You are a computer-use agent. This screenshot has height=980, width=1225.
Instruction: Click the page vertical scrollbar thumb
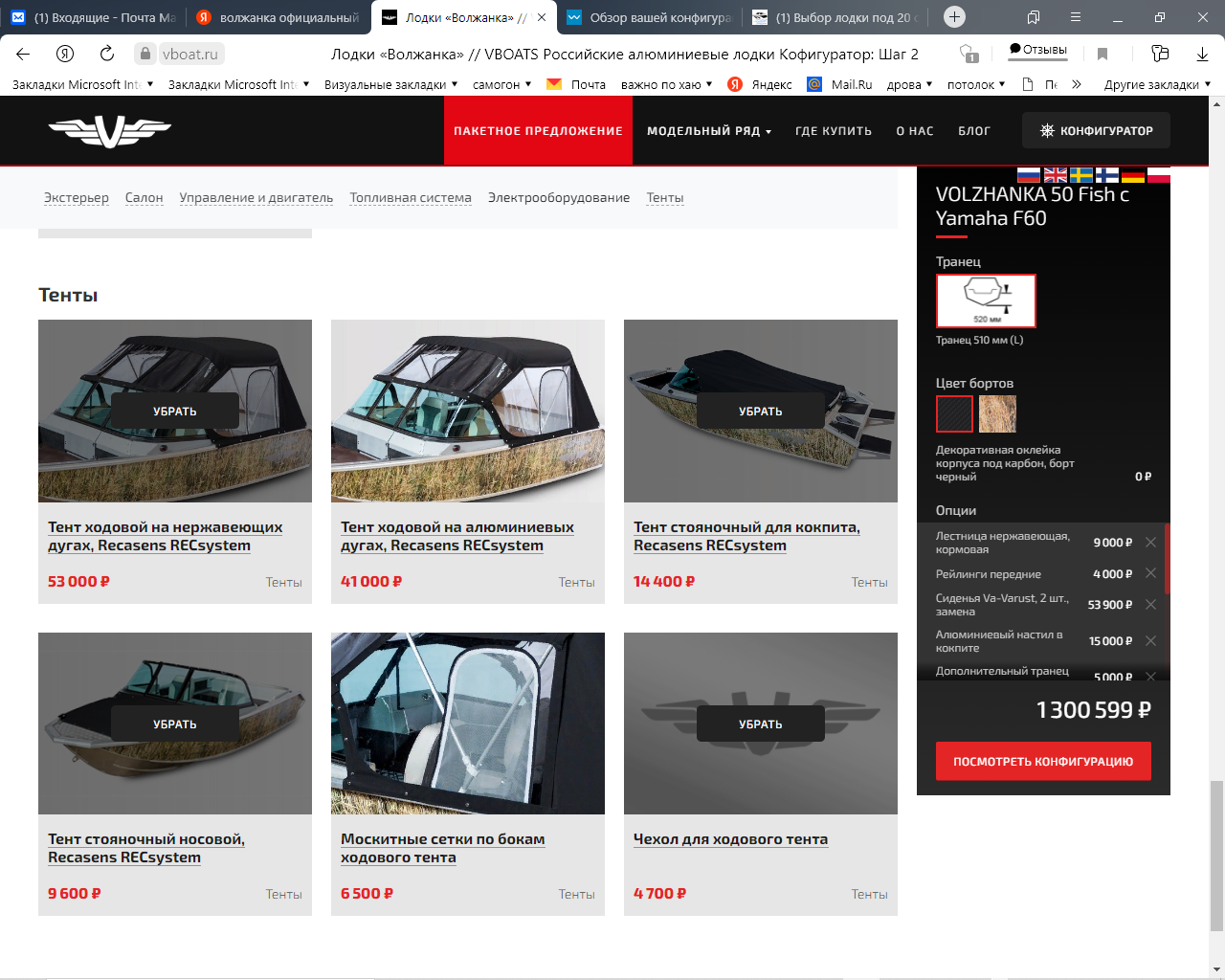point(1216,856)
